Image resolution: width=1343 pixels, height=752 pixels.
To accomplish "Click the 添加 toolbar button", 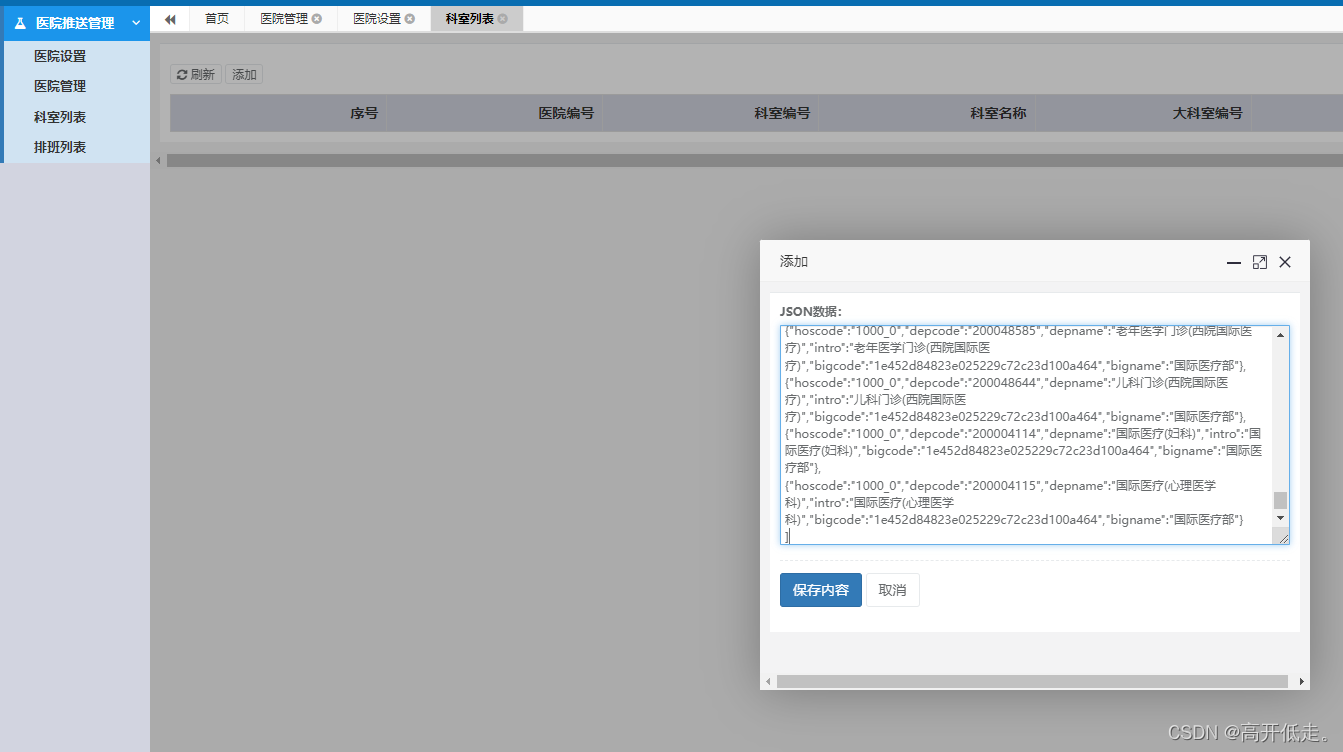I will pyautogui.click(x=244, y=74).
